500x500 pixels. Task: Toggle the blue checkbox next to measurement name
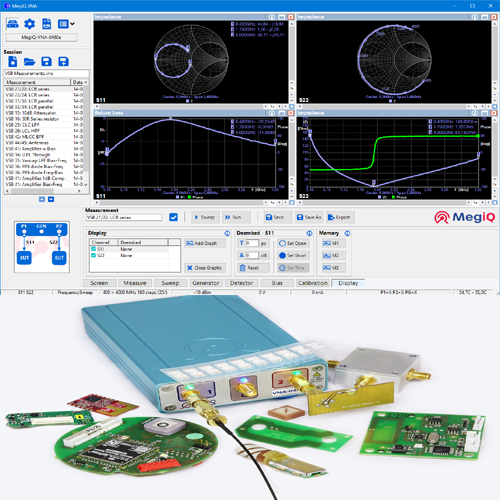click(x=173, y=217)
